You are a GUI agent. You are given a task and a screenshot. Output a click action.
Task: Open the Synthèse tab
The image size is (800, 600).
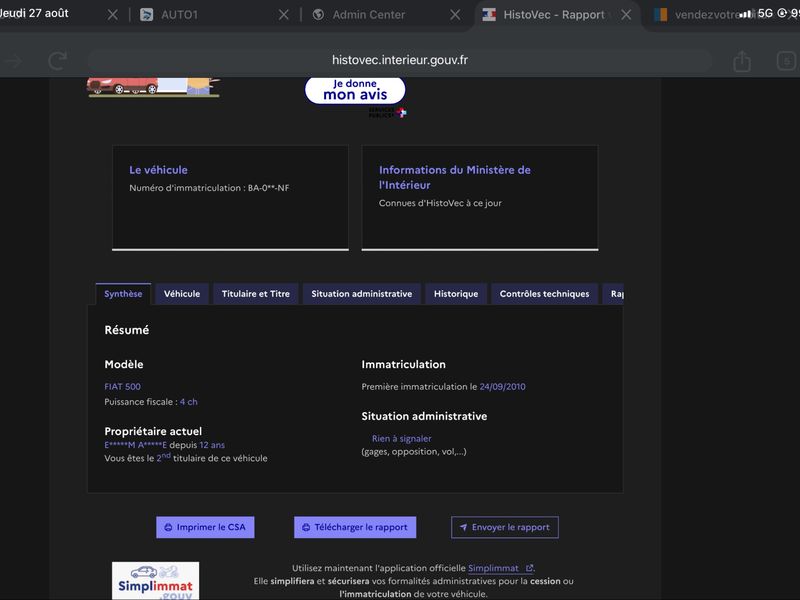click(123, 294)
